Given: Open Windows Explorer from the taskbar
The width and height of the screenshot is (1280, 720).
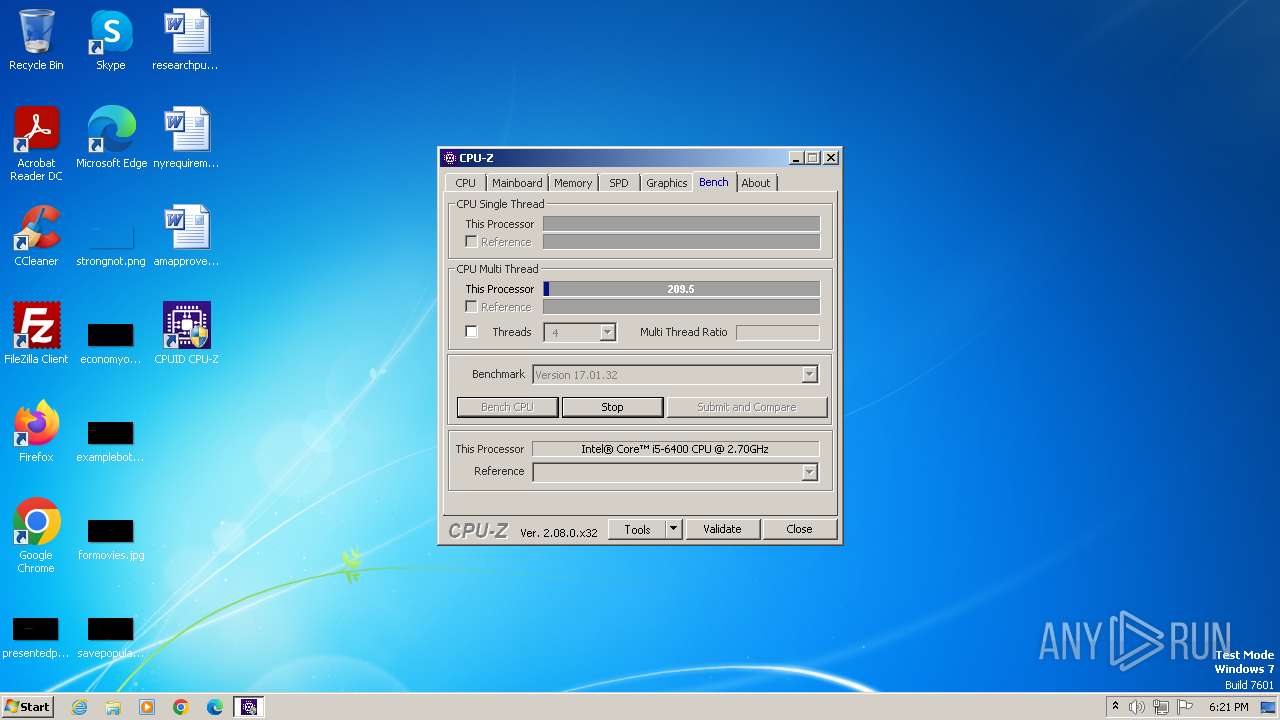Looking at the screenshot, I should tap(113, 707).
